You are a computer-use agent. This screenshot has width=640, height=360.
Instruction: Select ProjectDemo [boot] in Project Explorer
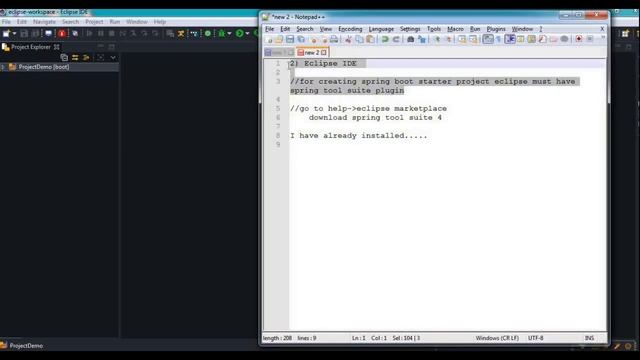(x=44, y=67)
